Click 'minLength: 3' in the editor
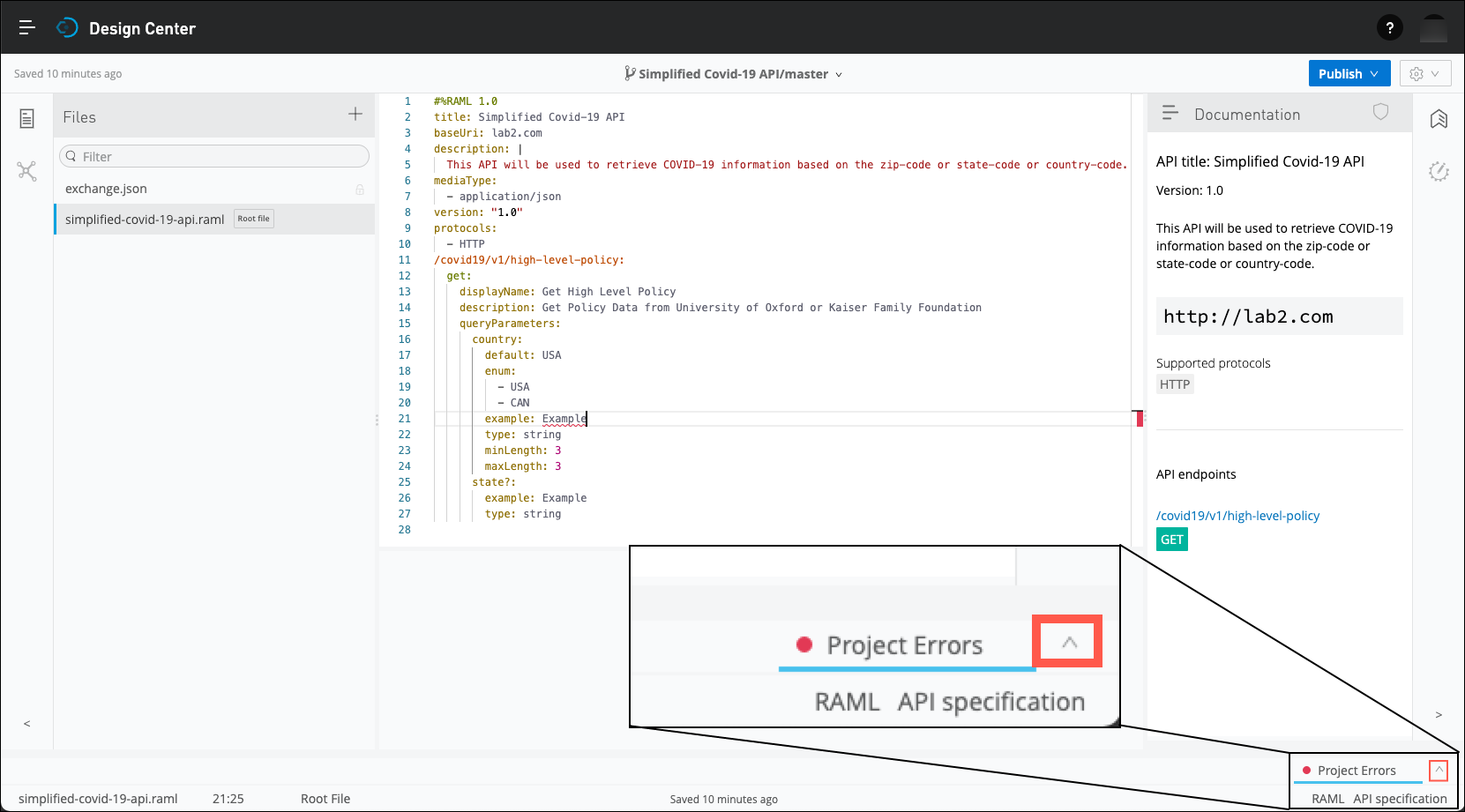The width and height of the screenshot is (1465, 812). tap(523, 451)
